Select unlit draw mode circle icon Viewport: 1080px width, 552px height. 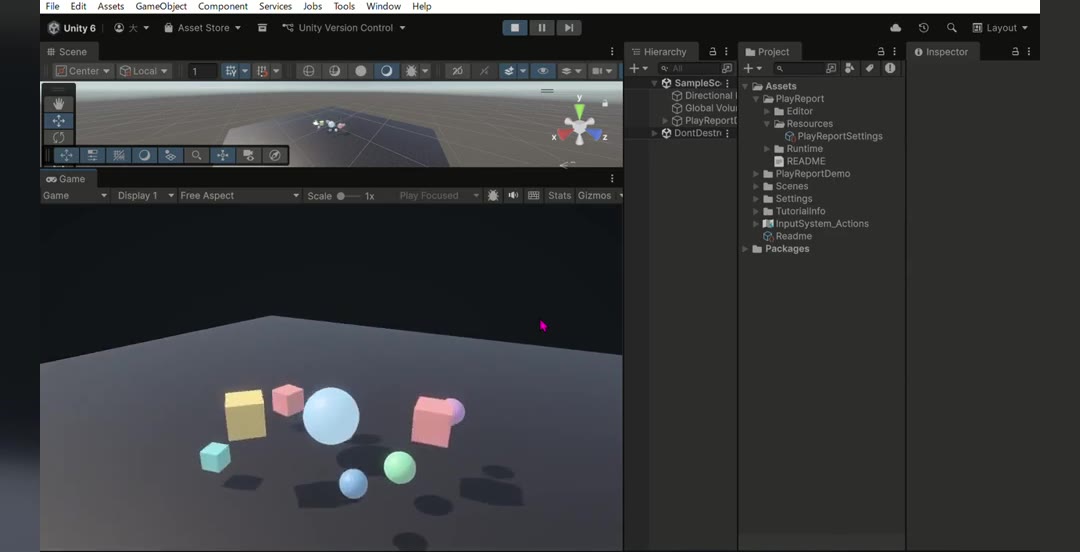[360, 71]
